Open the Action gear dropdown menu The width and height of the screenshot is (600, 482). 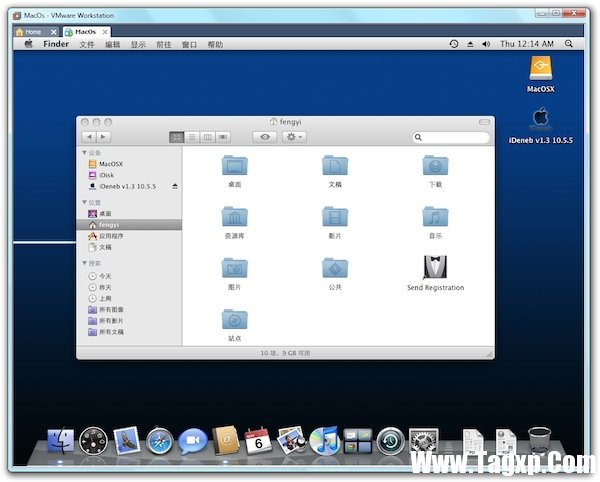pyautogui.click(x=294, y=137)
